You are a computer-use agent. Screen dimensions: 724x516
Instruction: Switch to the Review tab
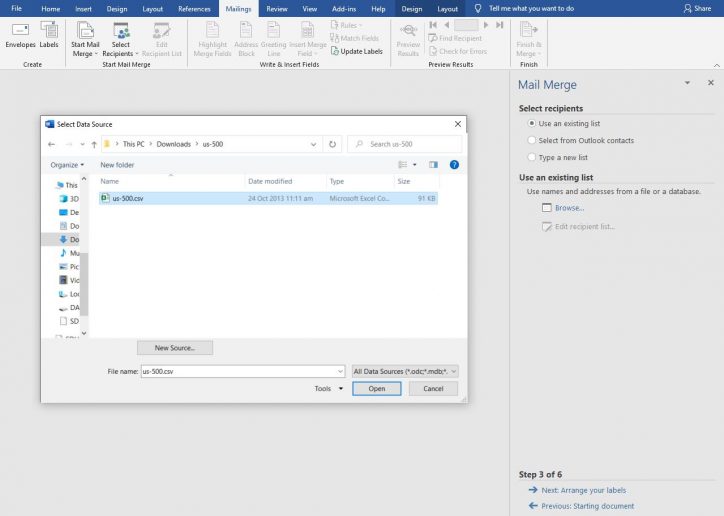pos(277,8)
